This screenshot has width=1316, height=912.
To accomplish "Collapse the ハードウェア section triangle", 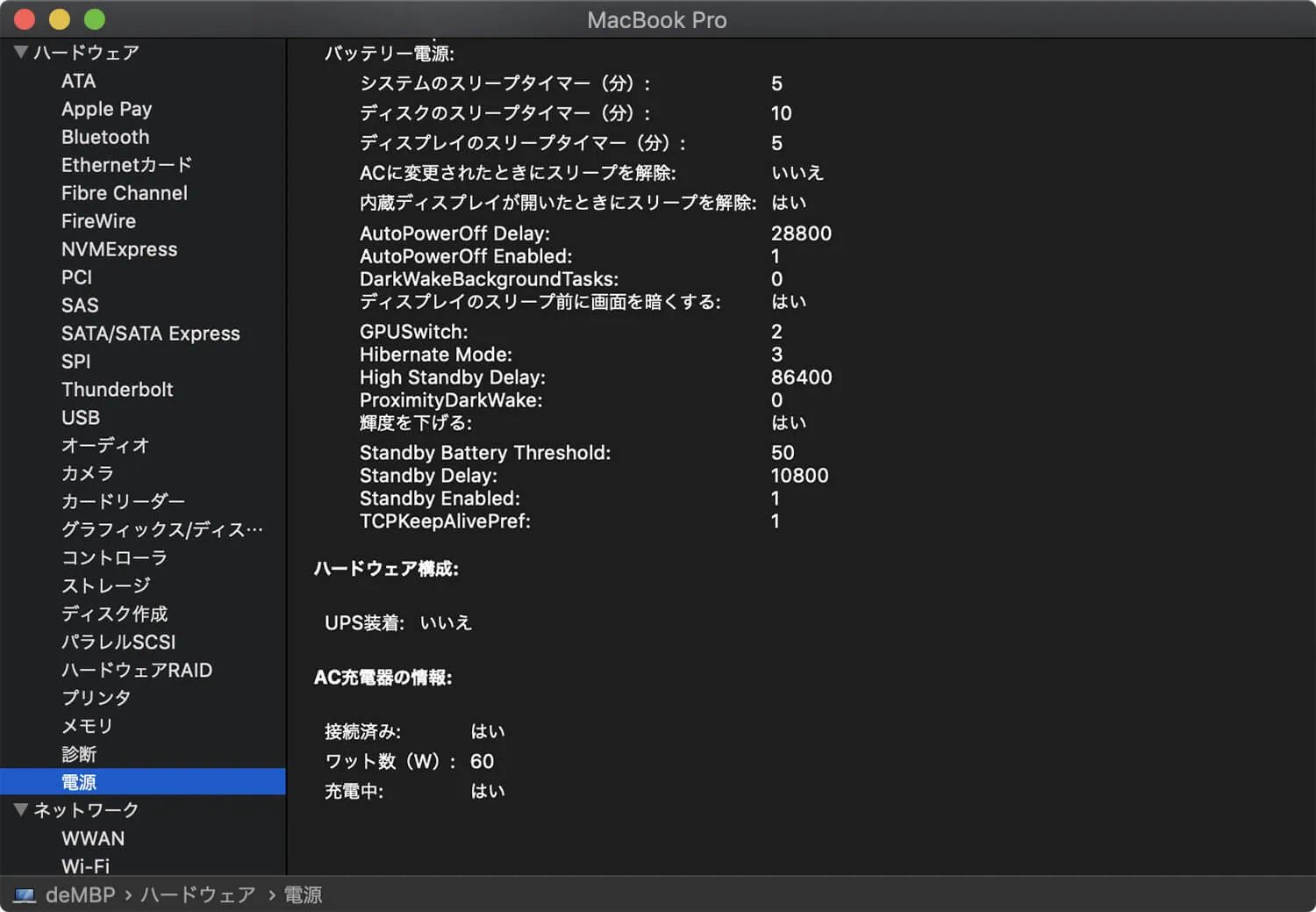I will (21, 52).
